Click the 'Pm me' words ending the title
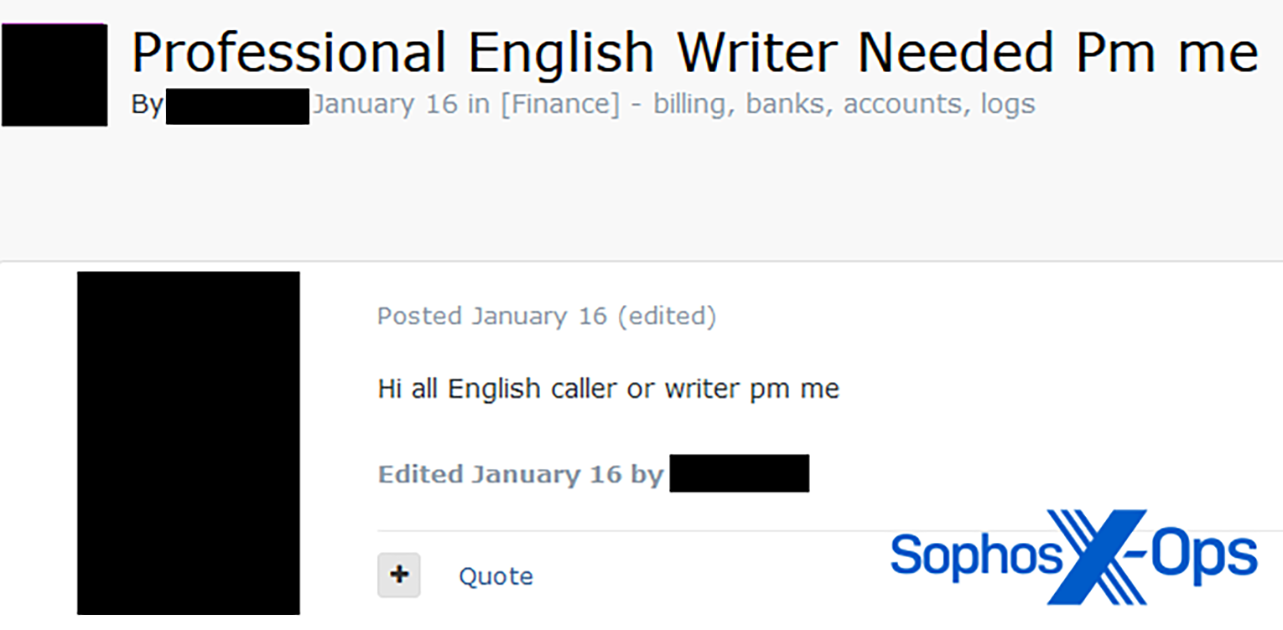 [x=1166, y=52]
